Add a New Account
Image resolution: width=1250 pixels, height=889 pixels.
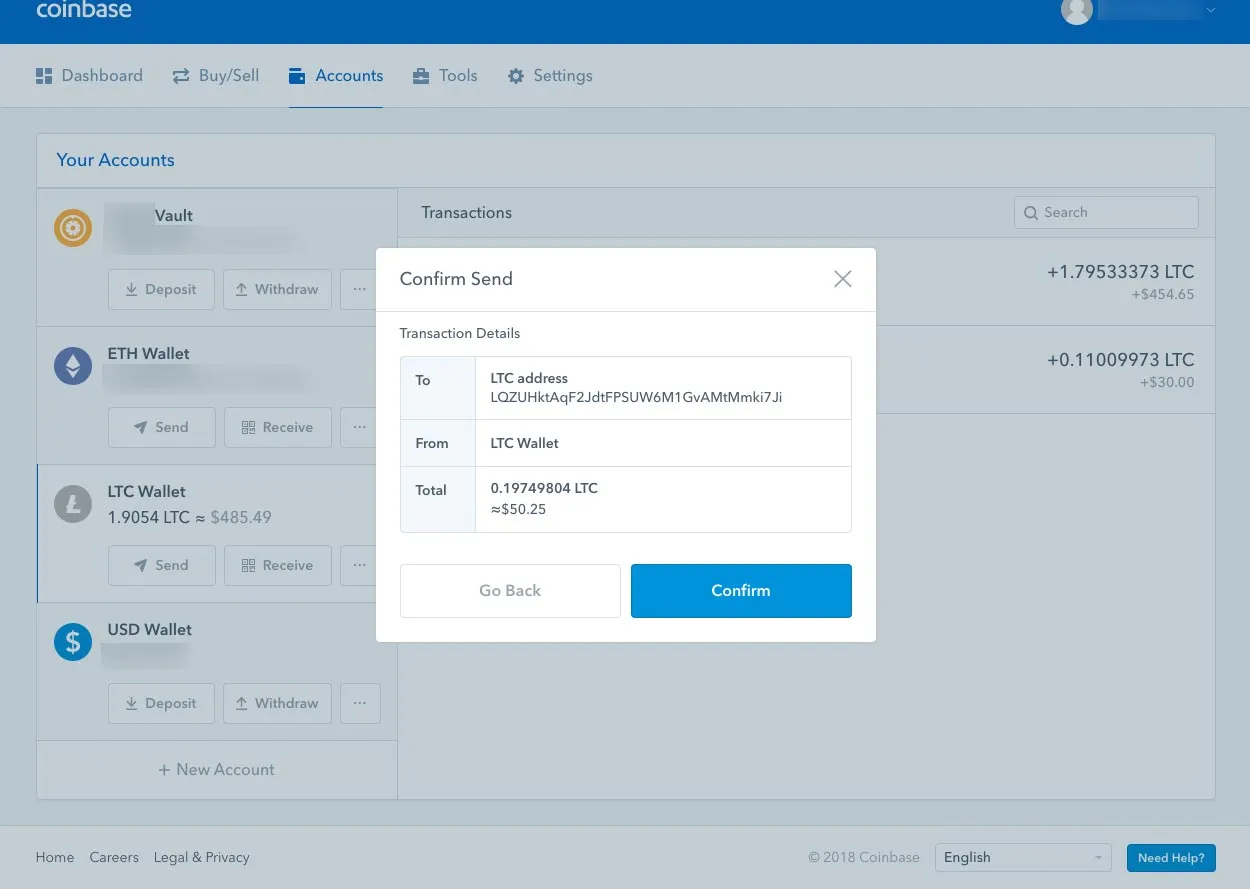tap(217, 770)
